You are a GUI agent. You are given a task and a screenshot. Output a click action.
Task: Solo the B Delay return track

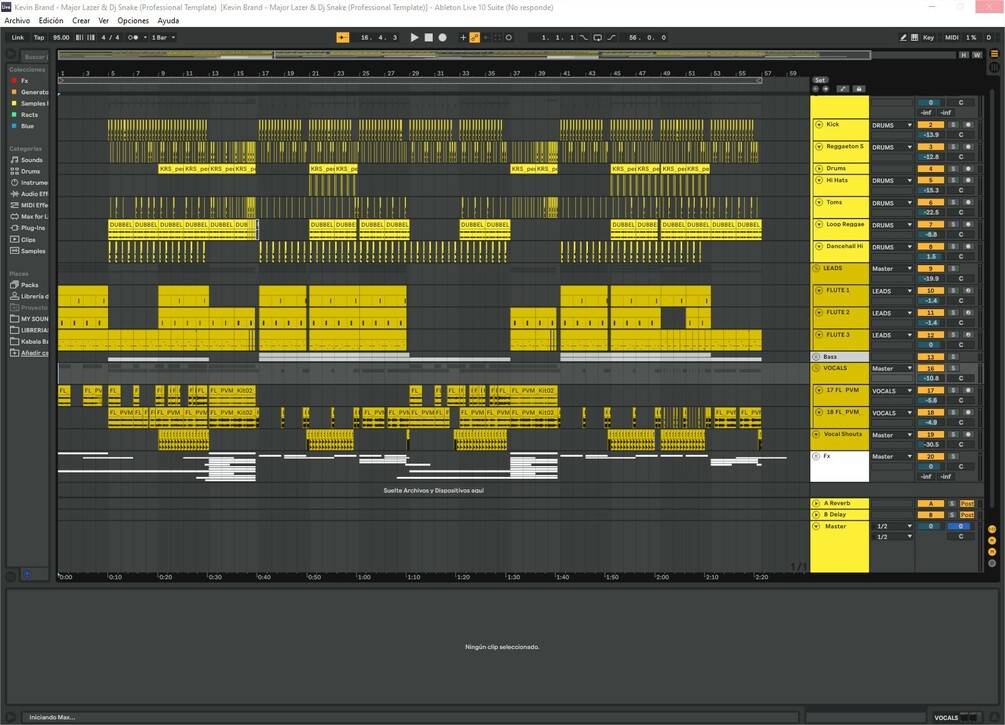tap(952, 515)
